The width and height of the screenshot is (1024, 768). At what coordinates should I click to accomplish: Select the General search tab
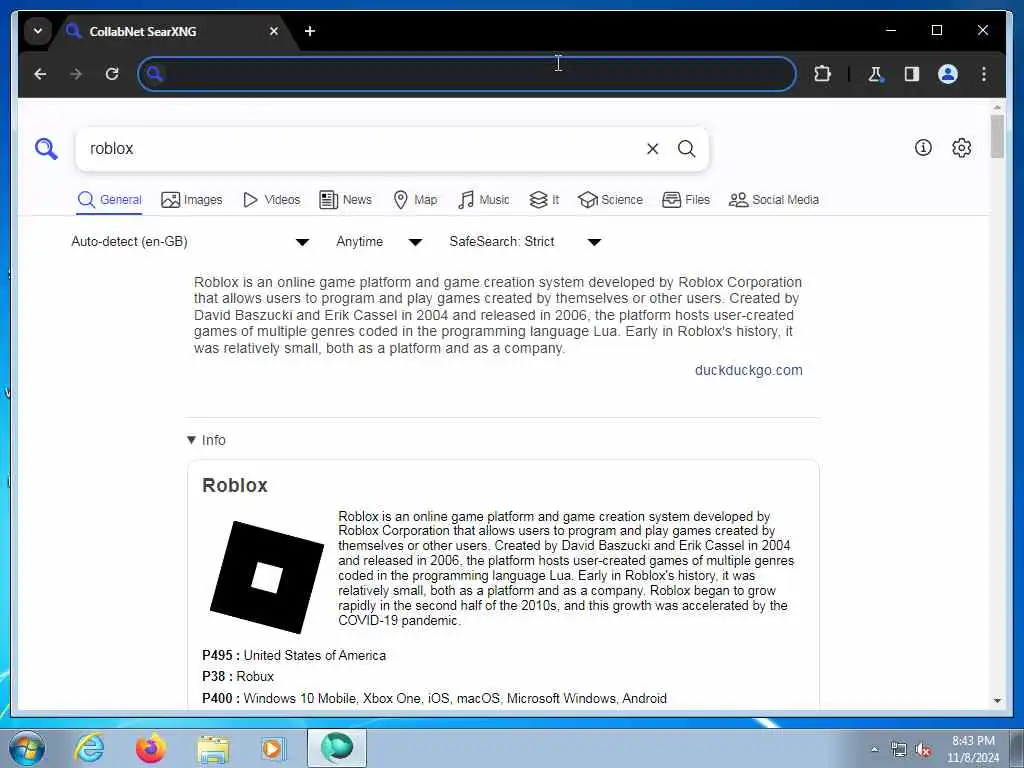[110, 200]
